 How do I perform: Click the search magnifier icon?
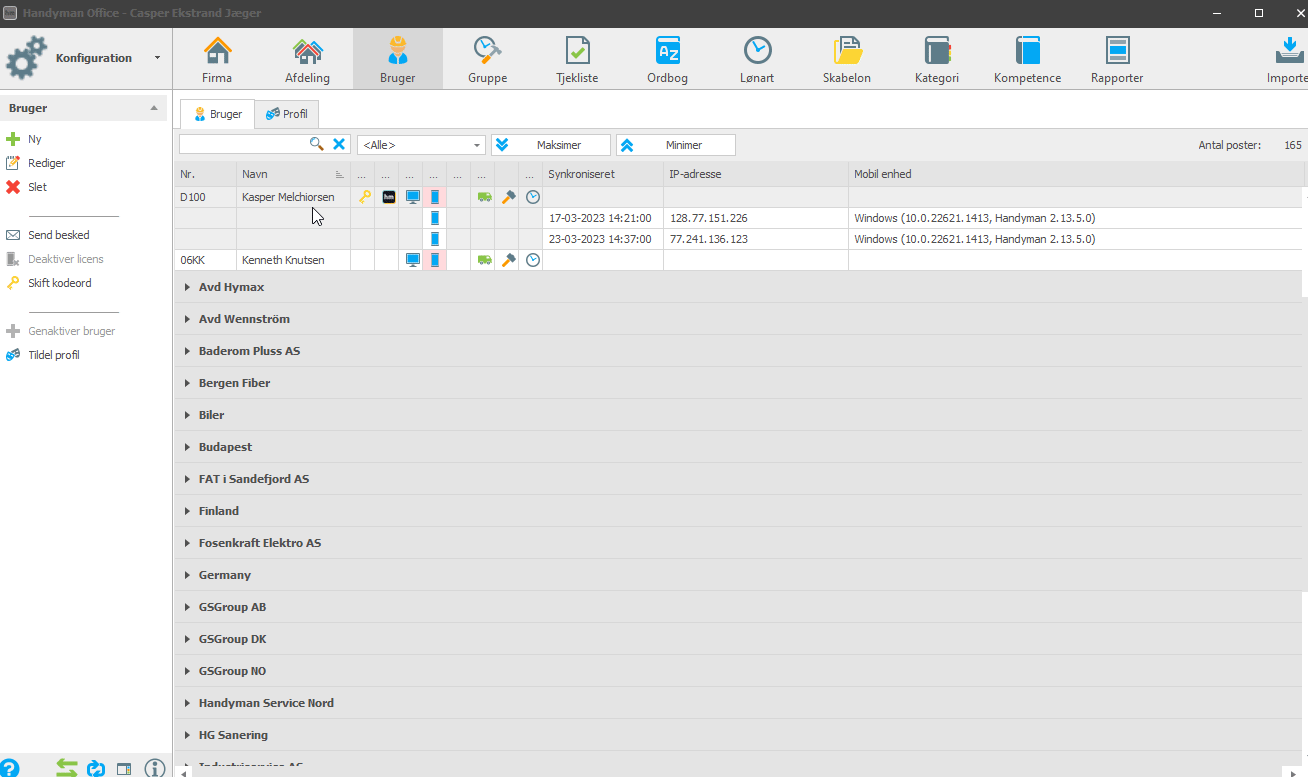coord(317,144)
